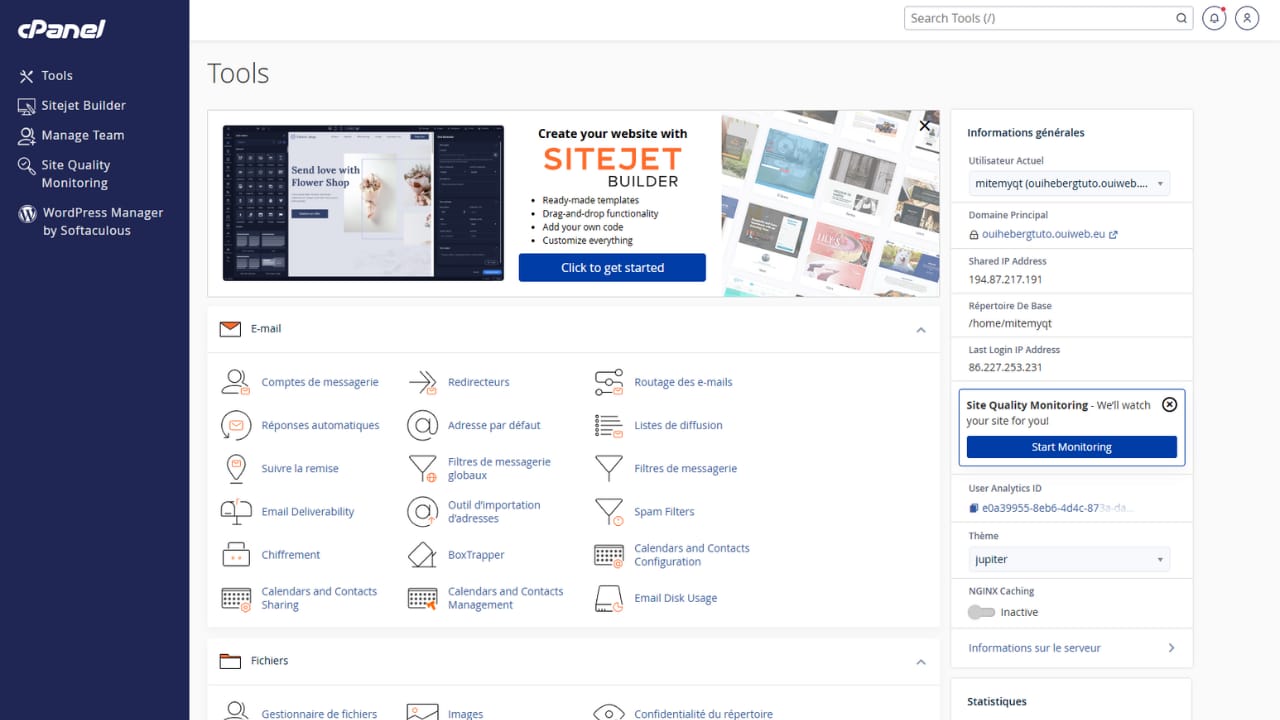Click Start Monitoring for Site Quality Monitoring
The width and height of the screenshot is (1280, 720).
1071,446
